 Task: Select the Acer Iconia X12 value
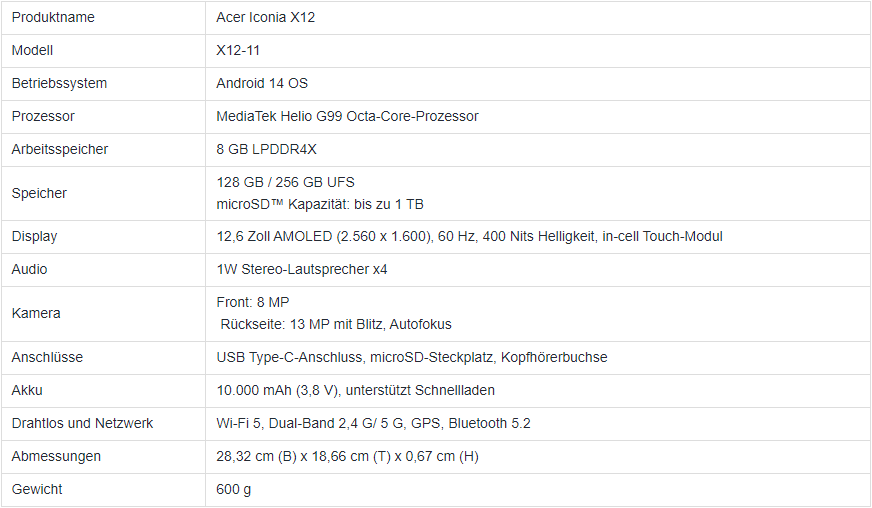pyautogui.click(x=265, y=17)
